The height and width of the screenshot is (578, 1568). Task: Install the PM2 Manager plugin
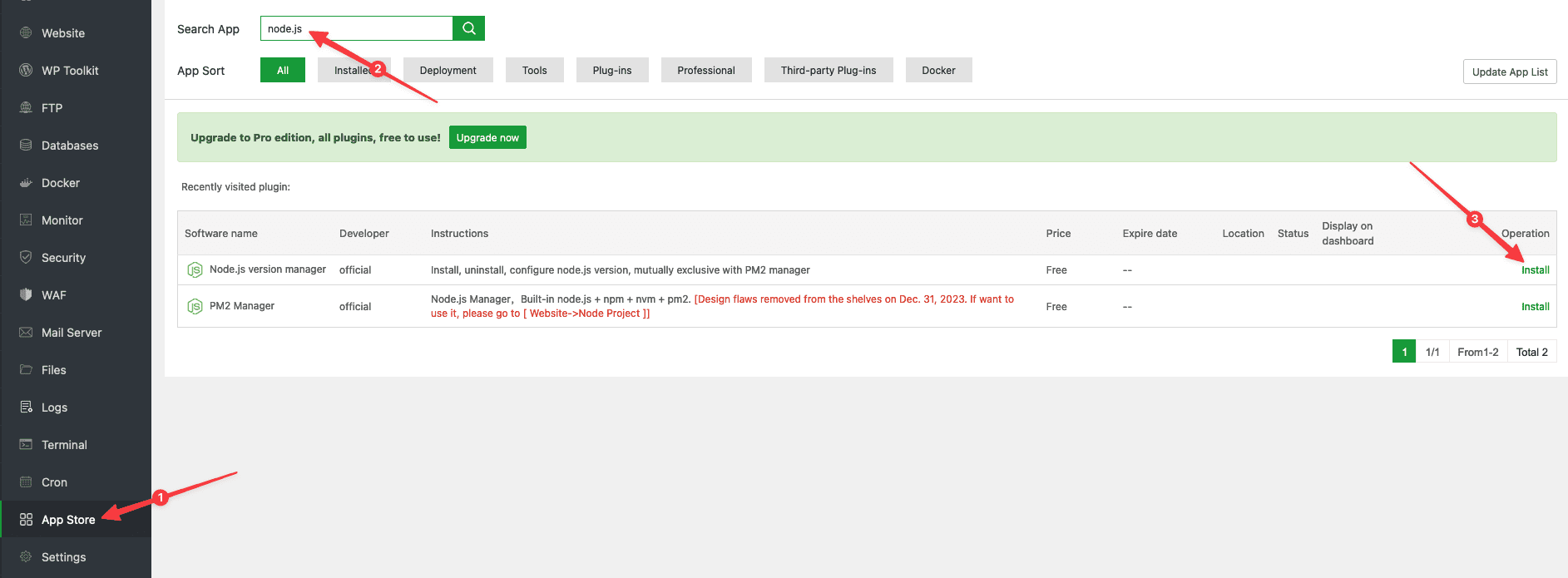tap(1535, 307)
